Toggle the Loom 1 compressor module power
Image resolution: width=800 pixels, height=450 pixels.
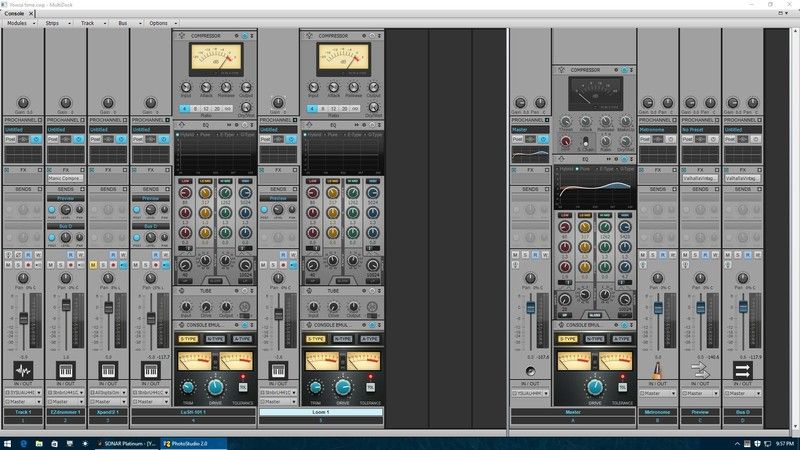tap(372, 36)
